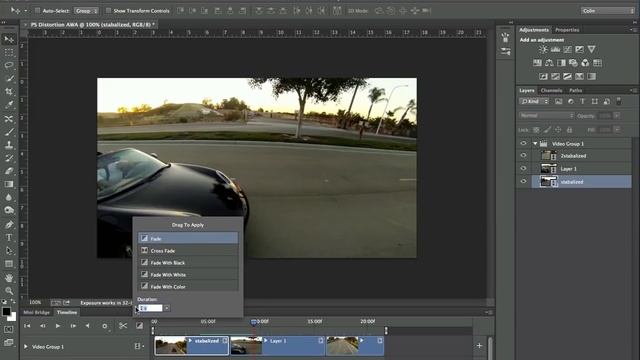
Task: Select the Move tool
Action: coord(9,39)
